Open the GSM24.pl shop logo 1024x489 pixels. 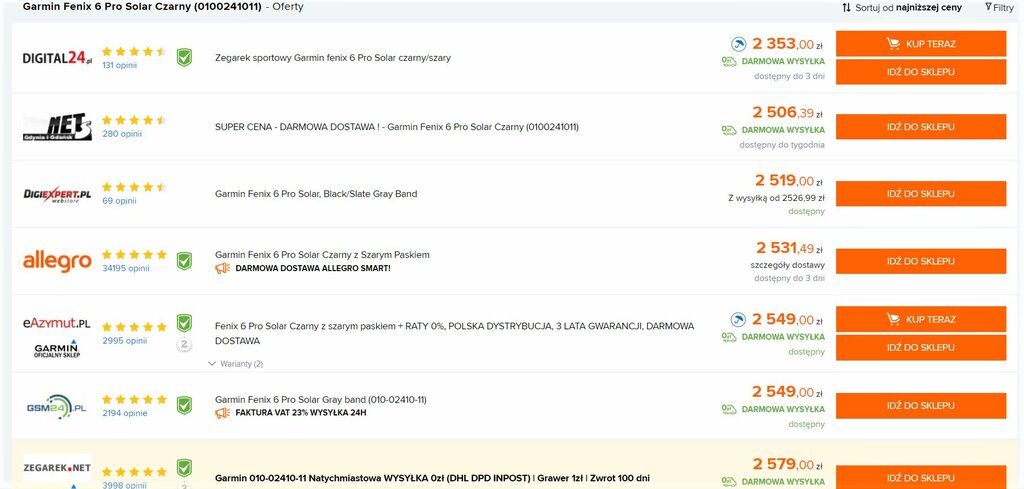point(57,406)
